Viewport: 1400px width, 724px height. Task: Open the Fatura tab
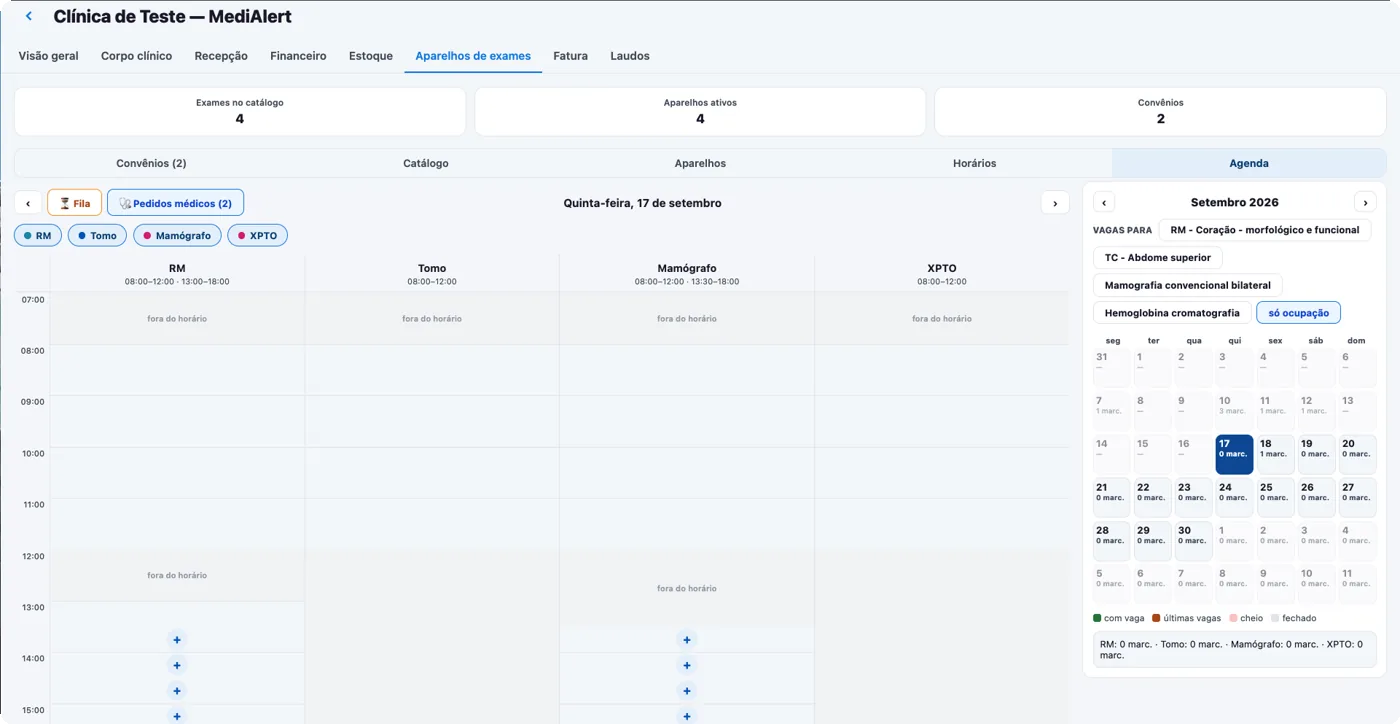click(x=570, y=56)
